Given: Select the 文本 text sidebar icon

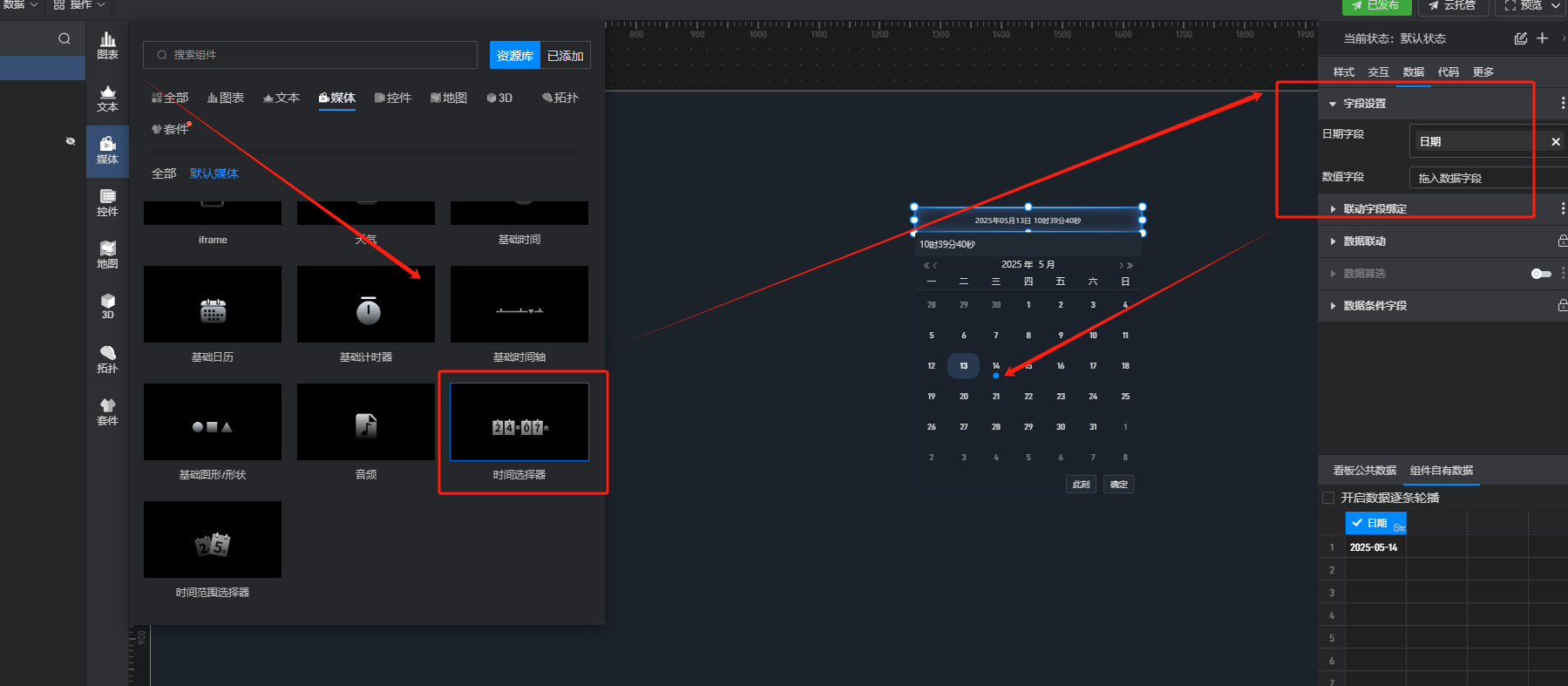Looking at the screenshot, I should pos(107,98).
